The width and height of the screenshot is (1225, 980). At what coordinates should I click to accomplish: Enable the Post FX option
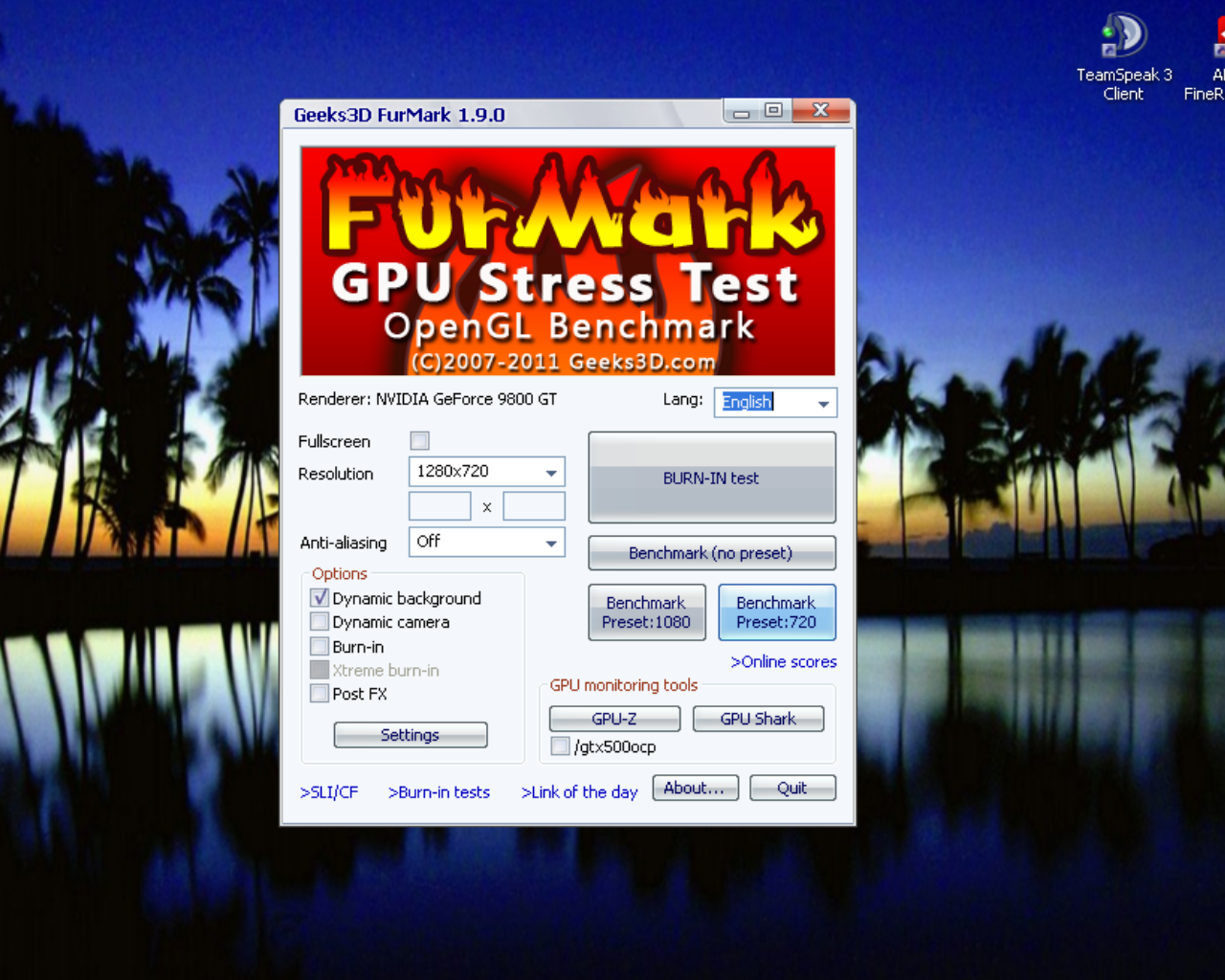point(320,693)
